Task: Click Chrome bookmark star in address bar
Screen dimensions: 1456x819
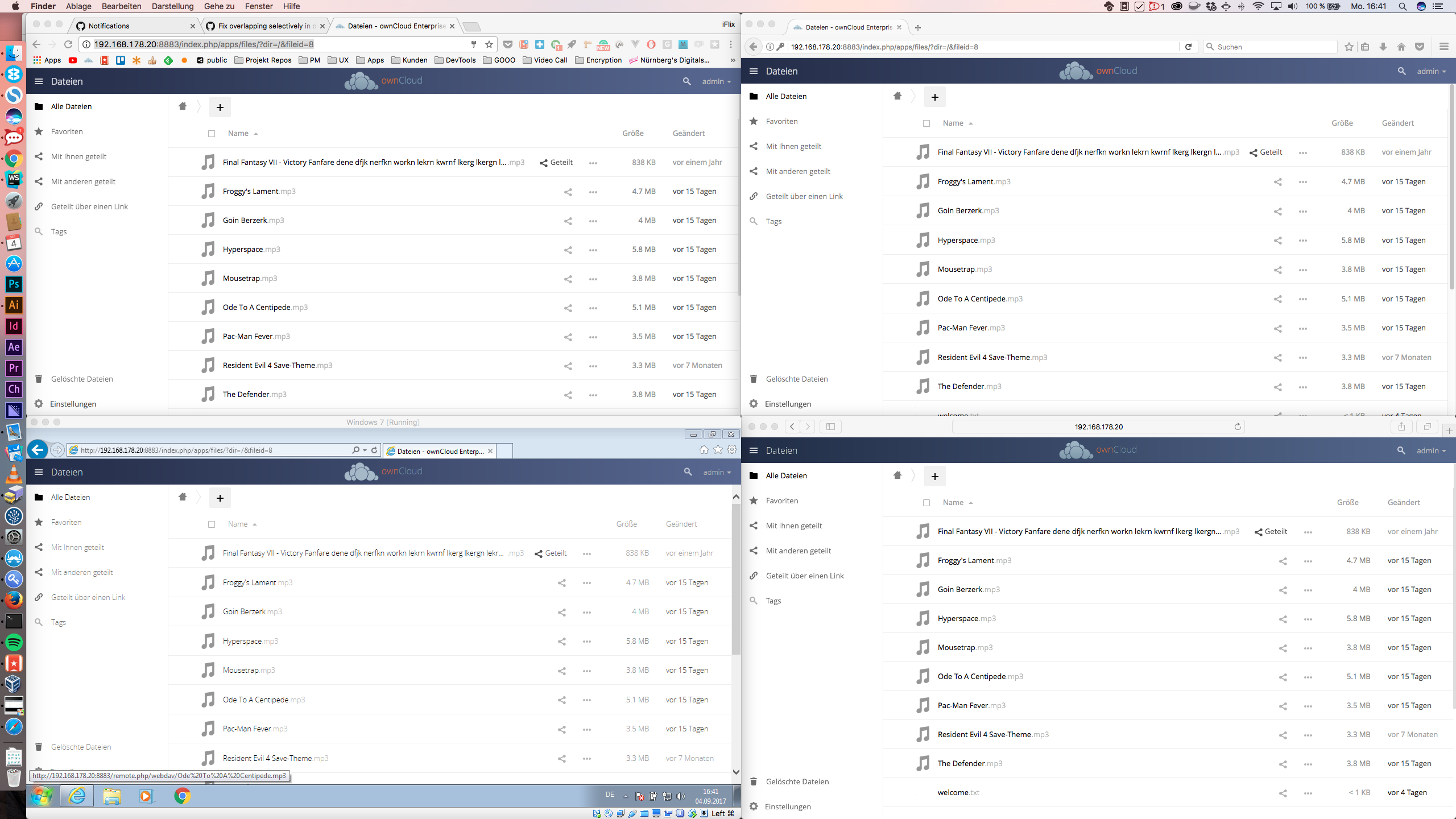Action: click(489, 44)
